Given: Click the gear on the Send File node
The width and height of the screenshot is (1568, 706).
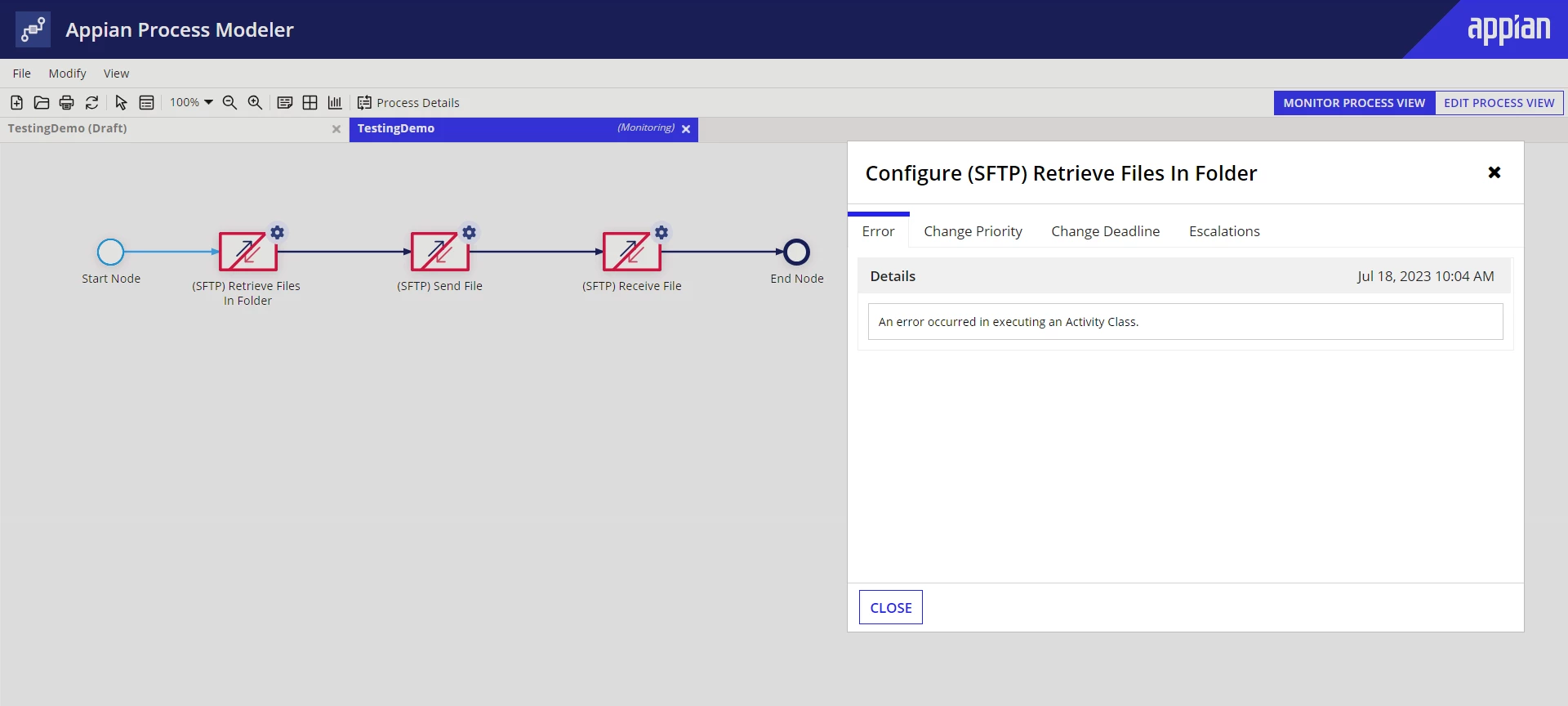Looking at the screenshot, I should click(470, 232).
